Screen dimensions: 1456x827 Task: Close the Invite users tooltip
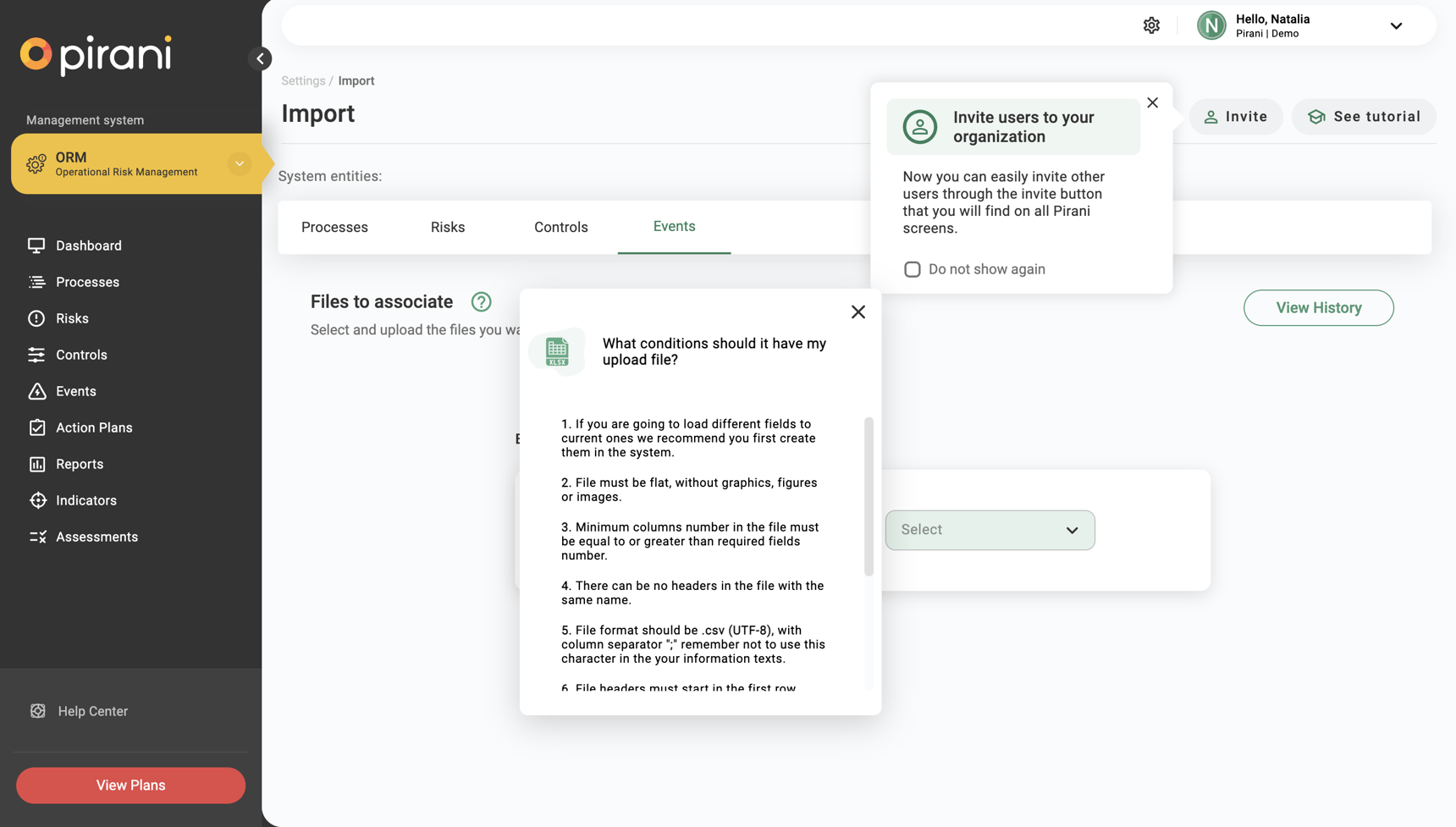point(1152,102)
